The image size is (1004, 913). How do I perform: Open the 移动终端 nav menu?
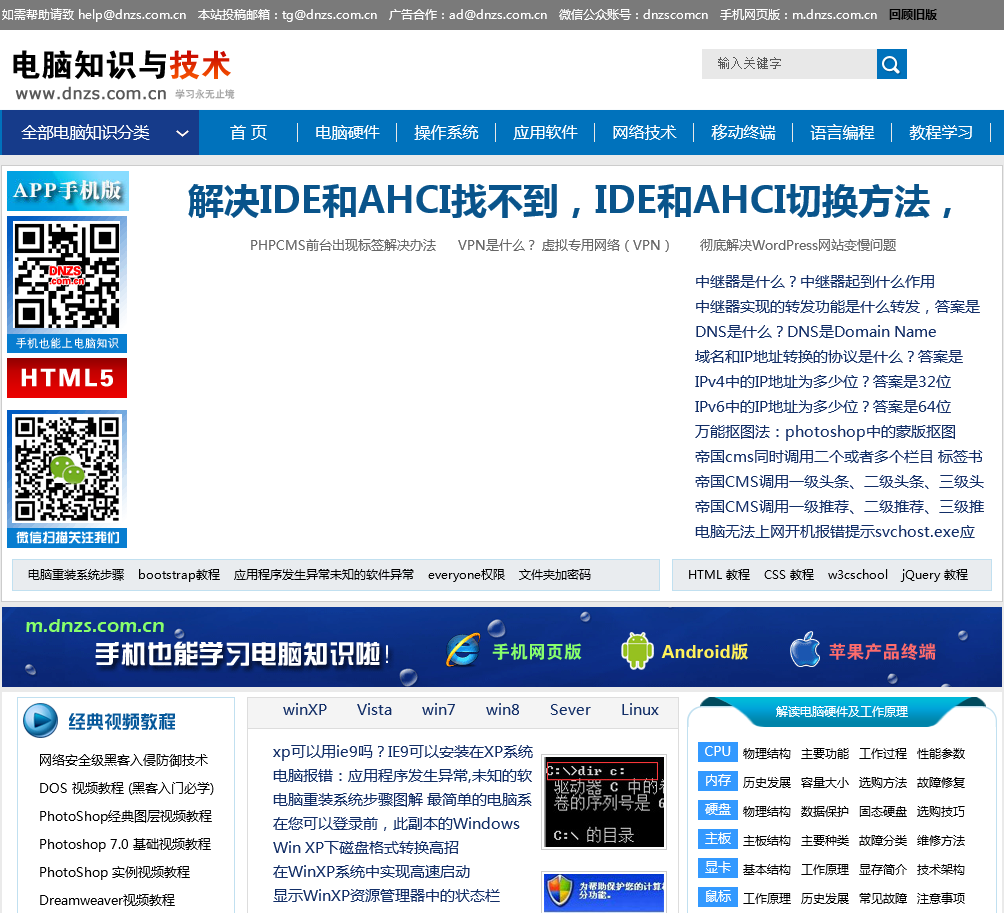743,133
